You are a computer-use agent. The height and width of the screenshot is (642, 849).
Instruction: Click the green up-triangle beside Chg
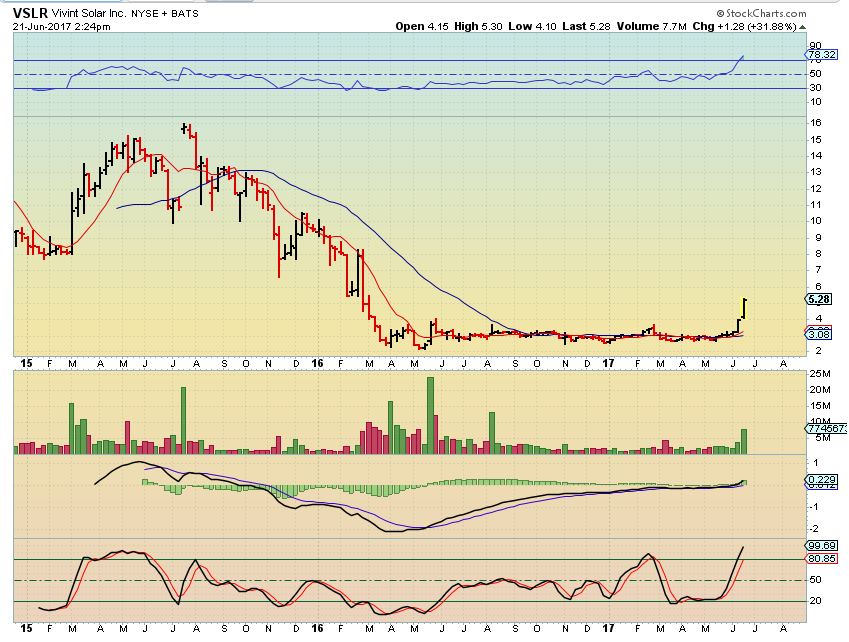click(x=802, y=27)
